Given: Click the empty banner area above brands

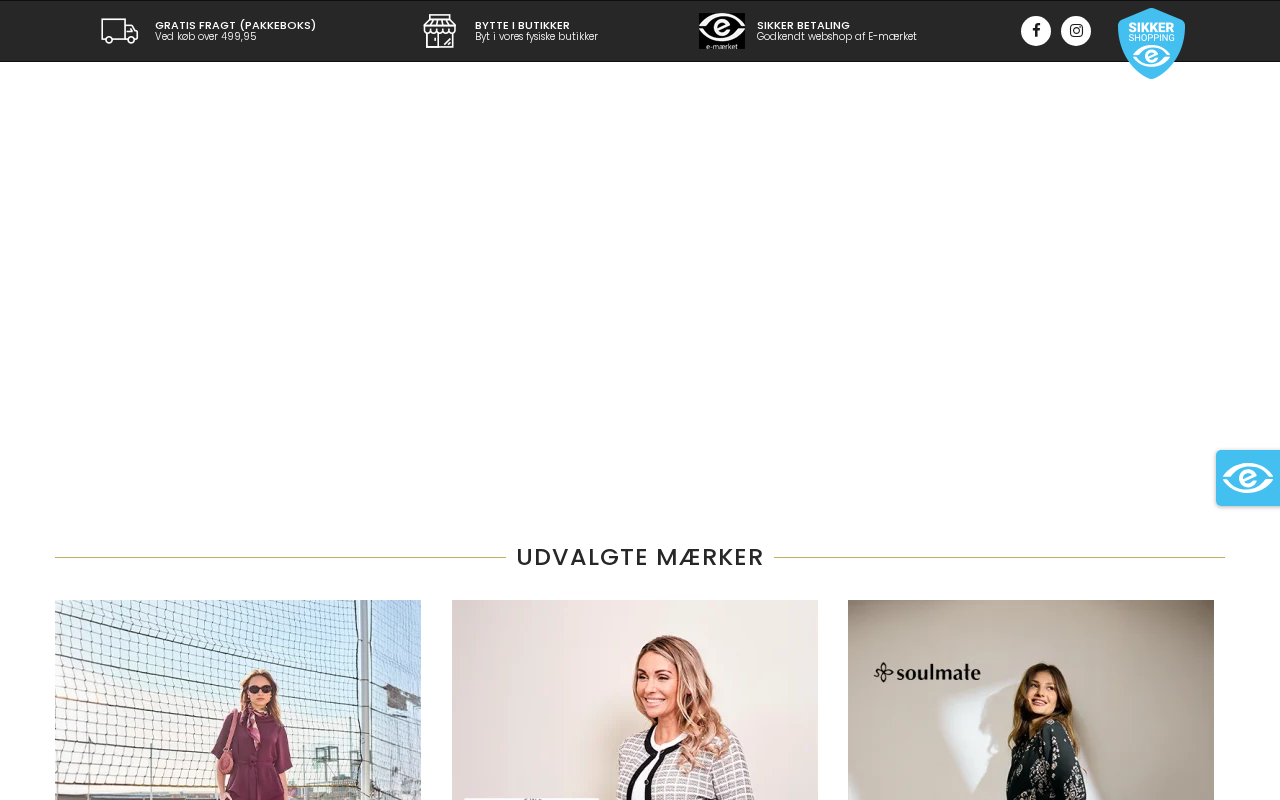Looking at the screenshot, I should coord(640,290).
